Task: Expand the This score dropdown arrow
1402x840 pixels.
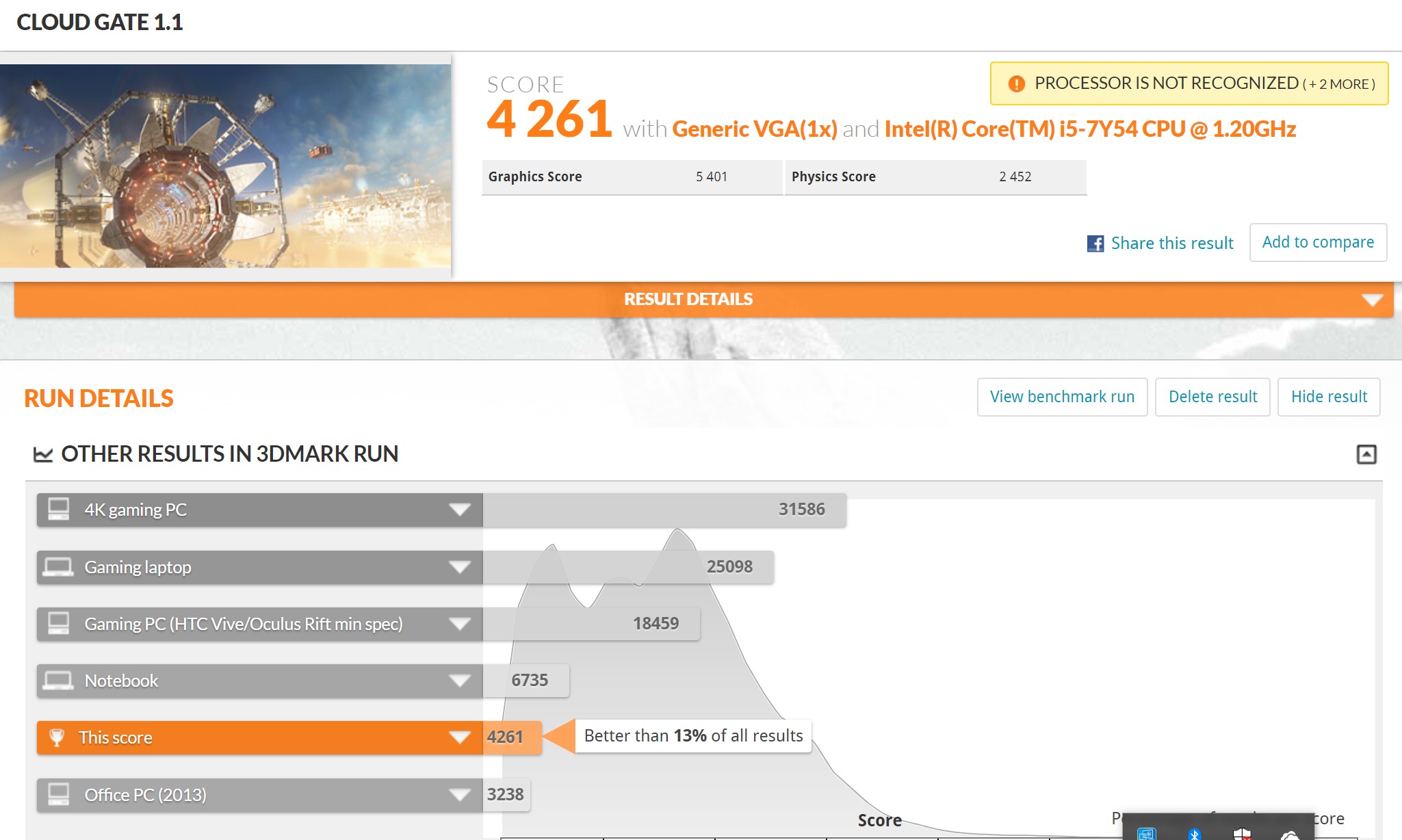Action: [460, 737]
